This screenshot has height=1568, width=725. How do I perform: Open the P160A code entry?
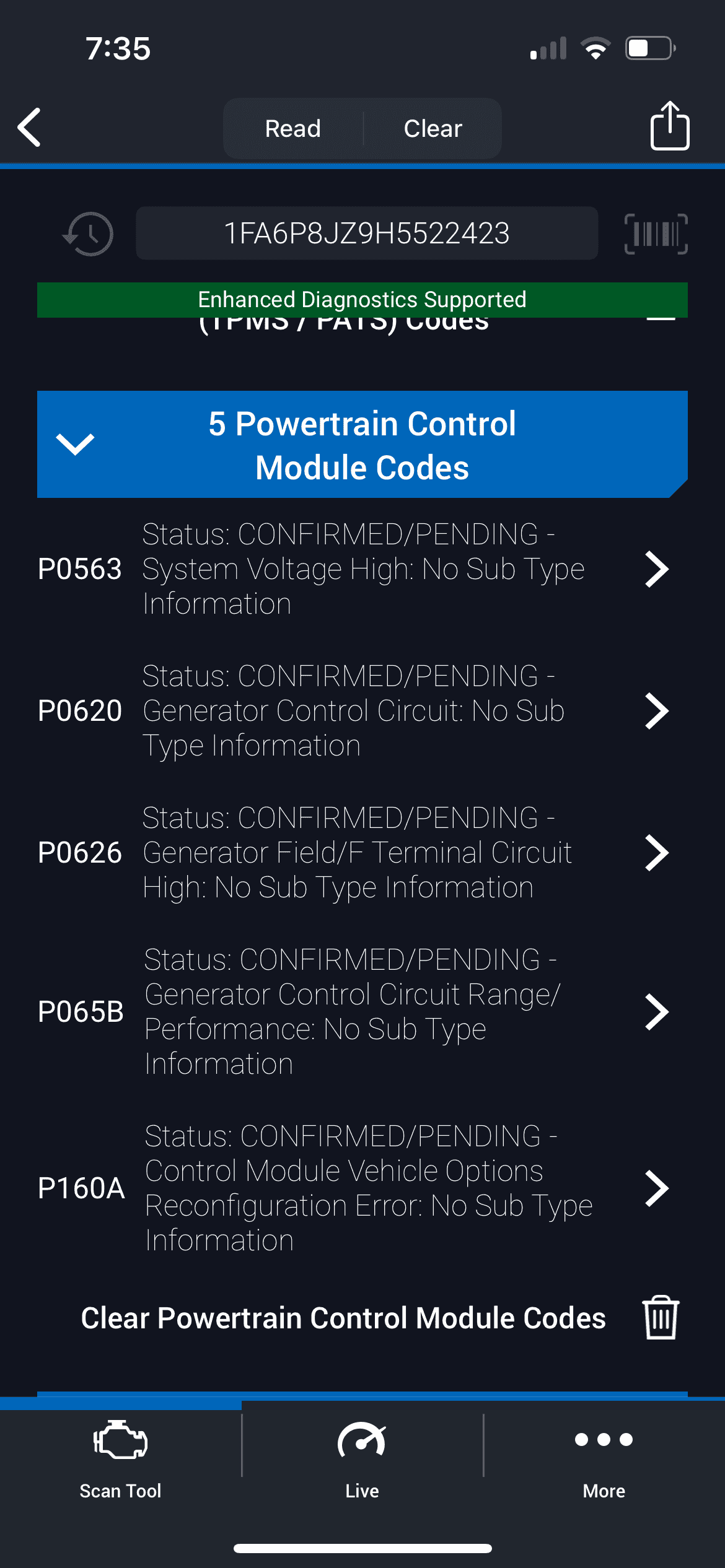coord(362,1188)
